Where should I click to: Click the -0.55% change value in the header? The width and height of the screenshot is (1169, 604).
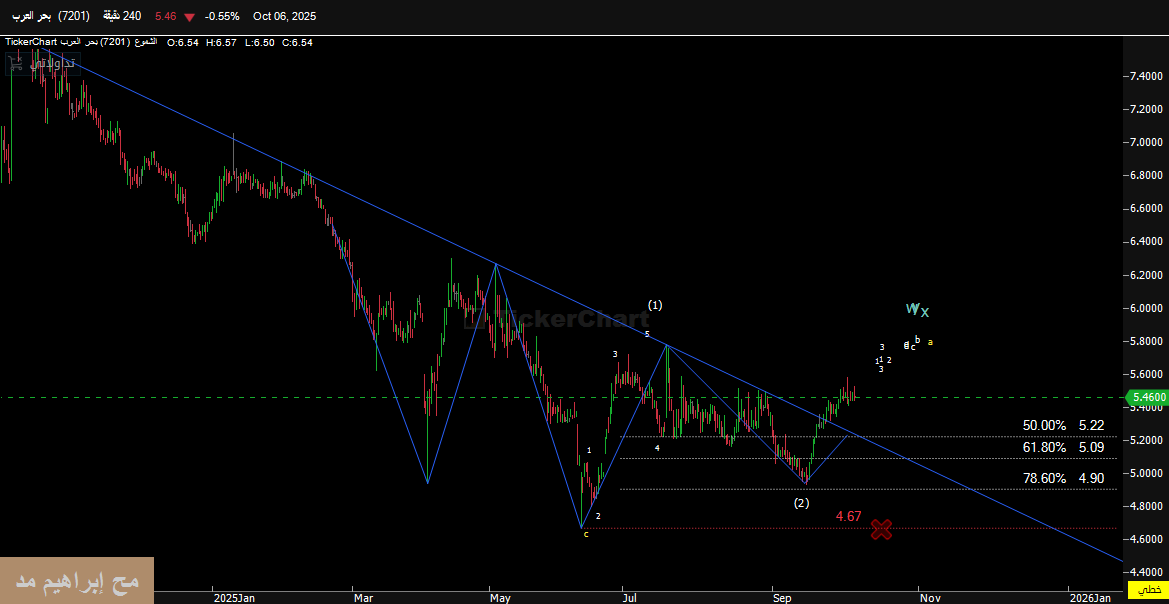click(x=221, y=17)
